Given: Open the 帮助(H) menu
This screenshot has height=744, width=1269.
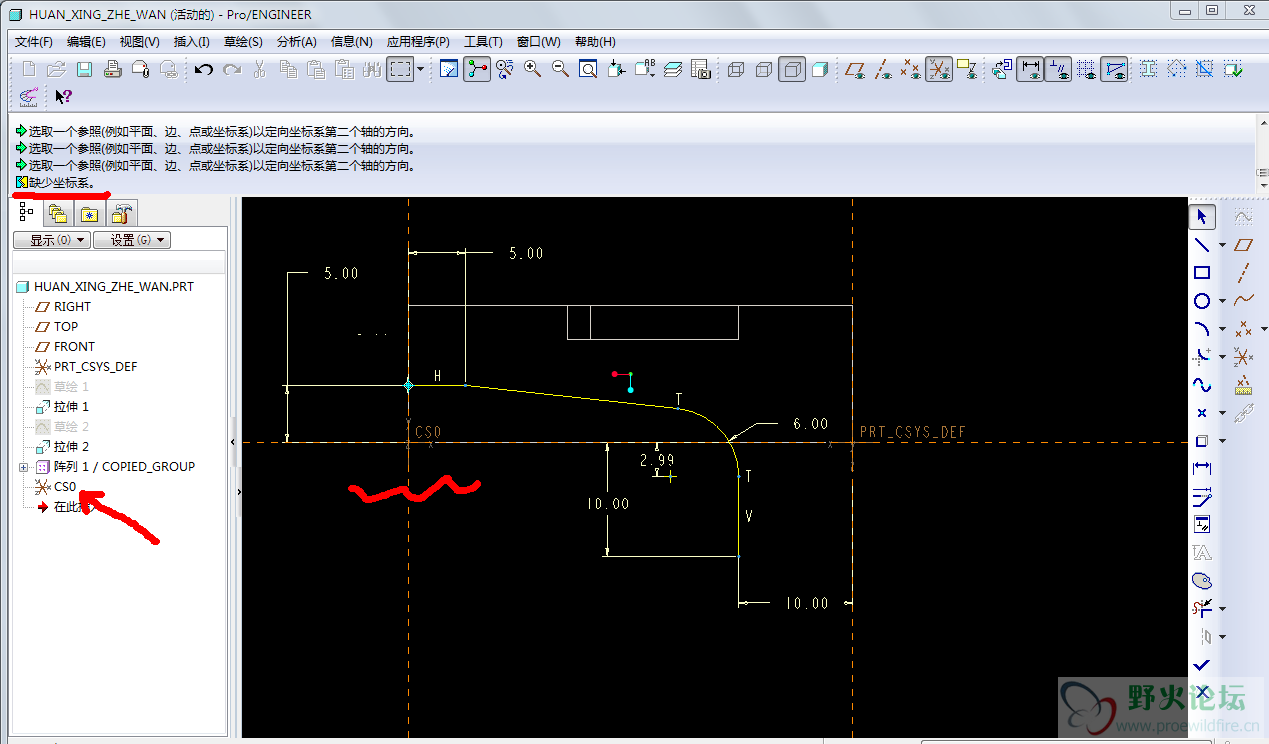Looking at the screenshot, I should 595,42.
